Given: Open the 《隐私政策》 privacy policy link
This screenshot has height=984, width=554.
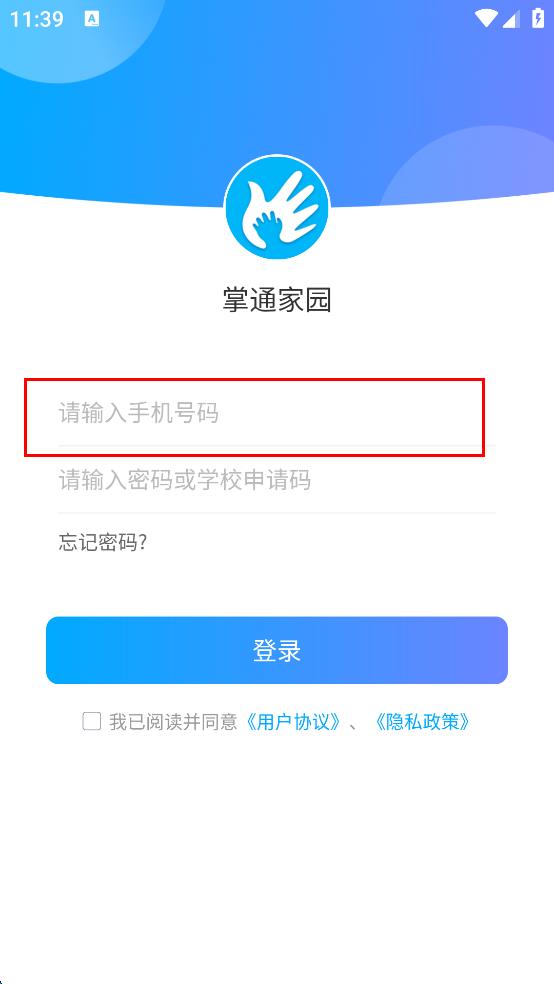Looking at the screenshot, I should click(422, 722).
